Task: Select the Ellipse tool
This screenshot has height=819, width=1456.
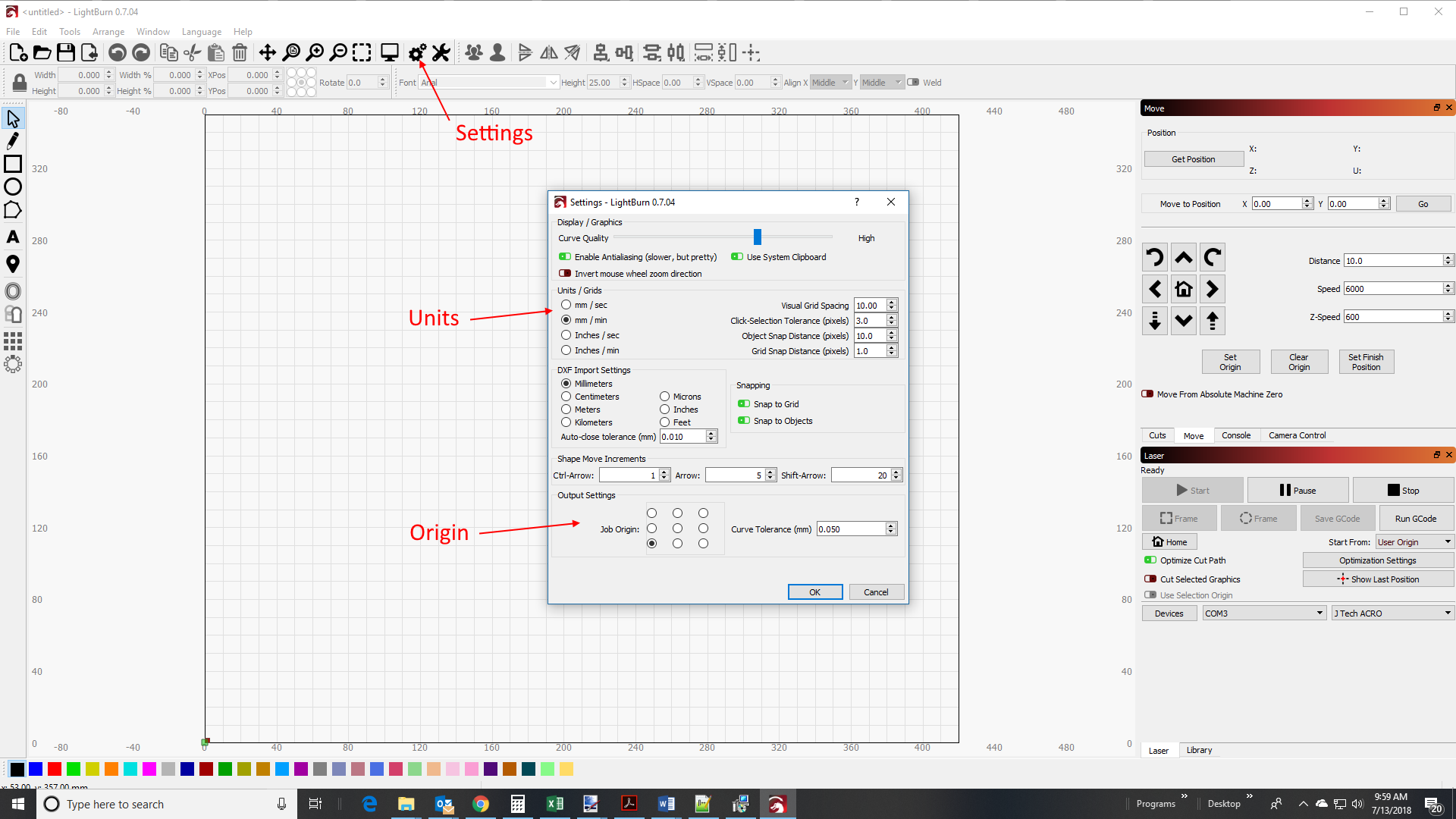Action: 13,187
